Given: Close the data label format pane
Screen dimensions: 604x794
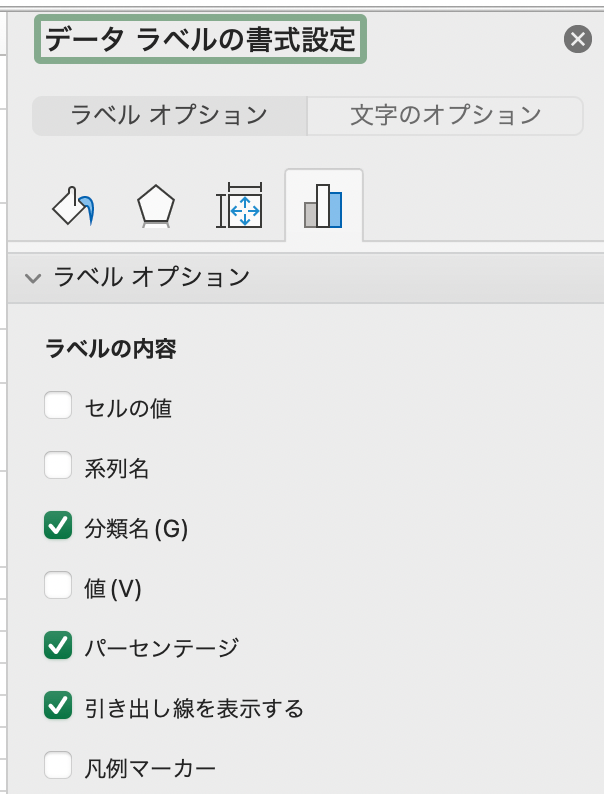Looking at the screenshot, I should [x=578, y=39].
